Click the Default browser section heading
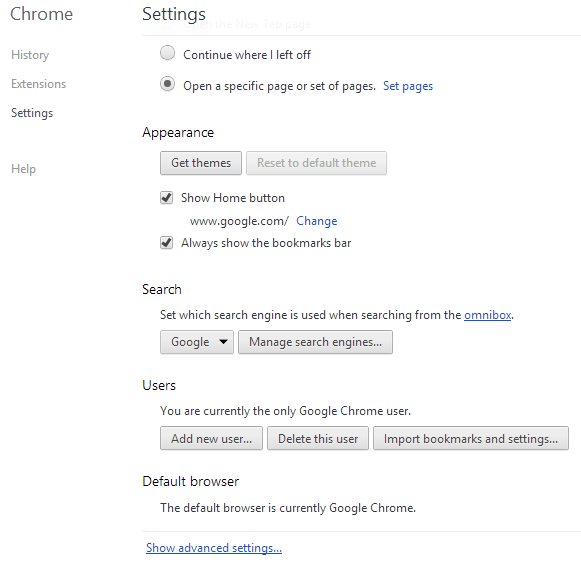Image resolution: width=581 pixels, height=575 pixels. (190, 481)
